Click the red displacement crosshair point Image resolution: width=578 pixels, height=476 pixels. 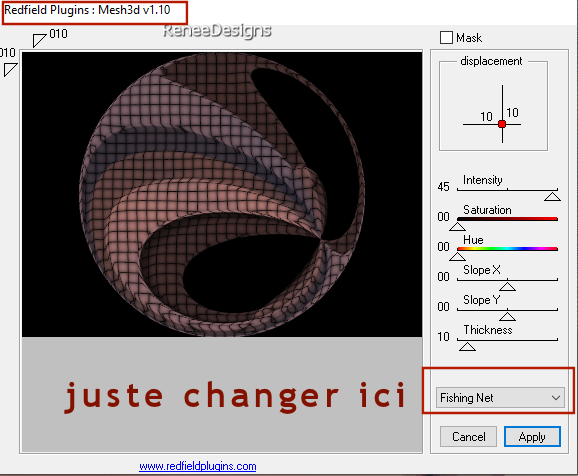(x=502, y=124)
